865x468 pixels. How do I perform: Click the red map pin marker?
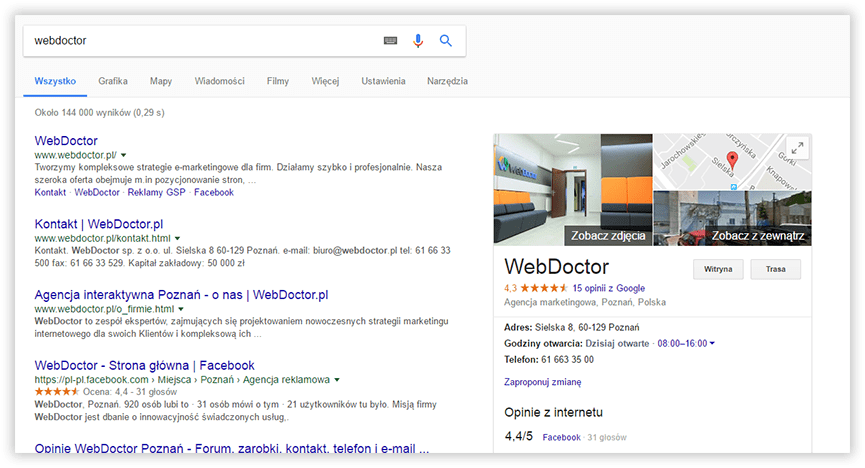[x=732, y=161]
